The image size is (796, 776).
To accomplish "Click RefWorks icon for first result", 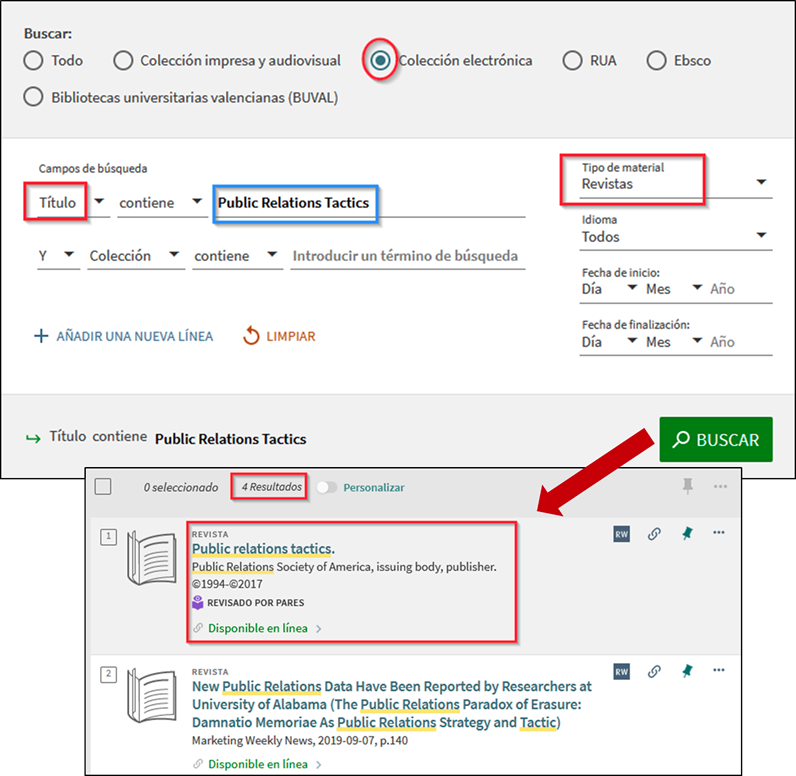I will click(621, 534).
